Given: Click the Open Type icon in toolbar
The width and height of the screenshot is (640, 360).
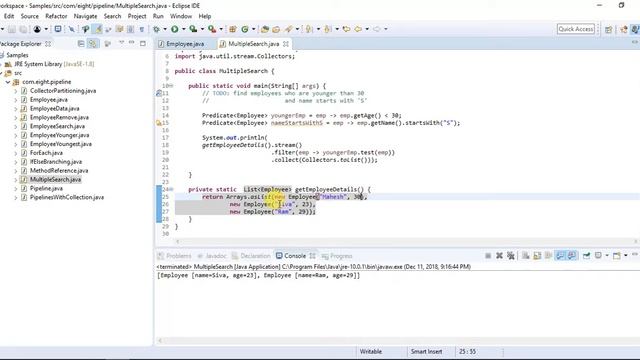Looking at the screenshot, I should click(x=265, y=29).
